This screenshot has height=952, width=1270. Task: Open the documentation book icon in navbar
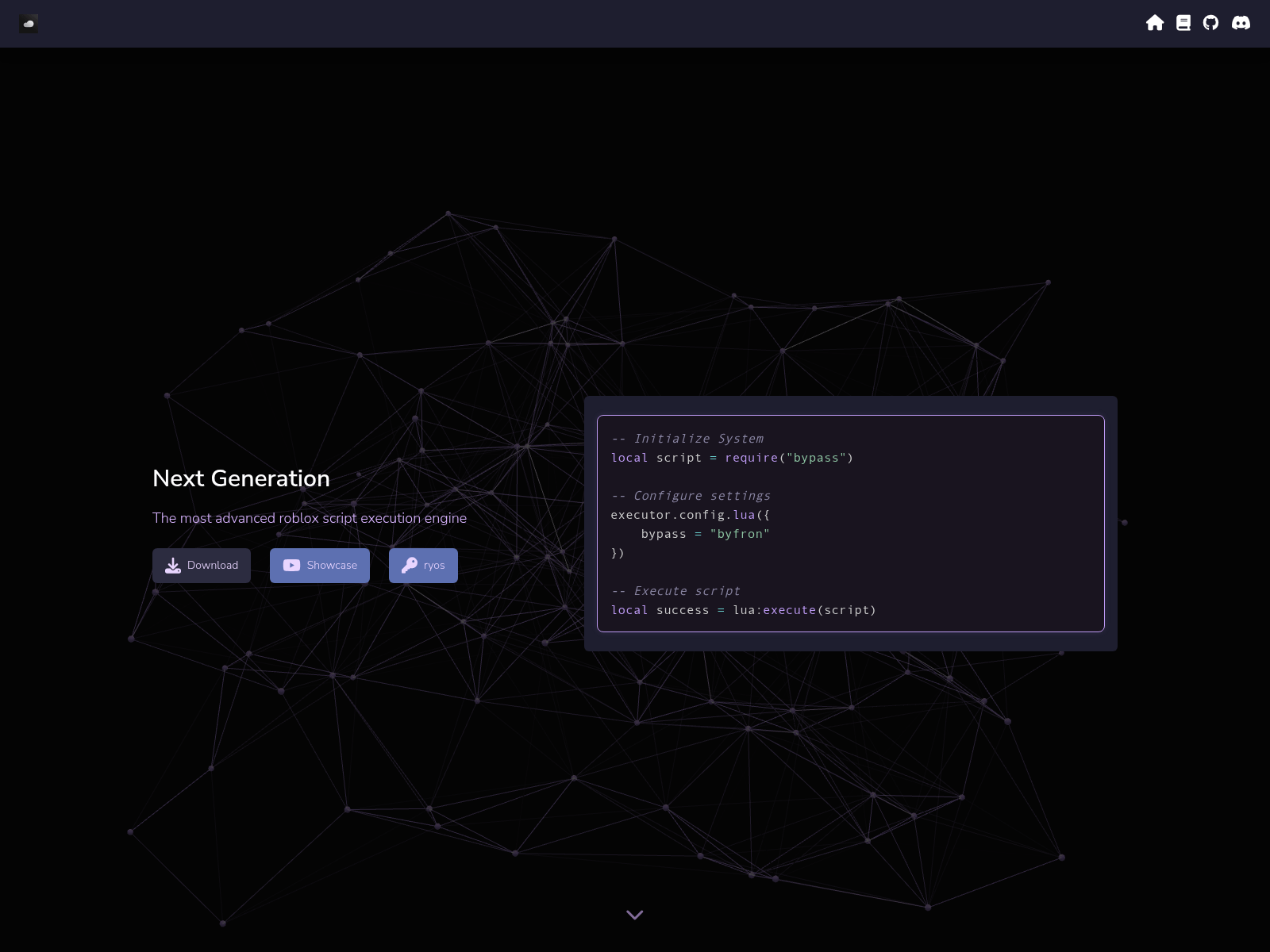point(1183,23)
